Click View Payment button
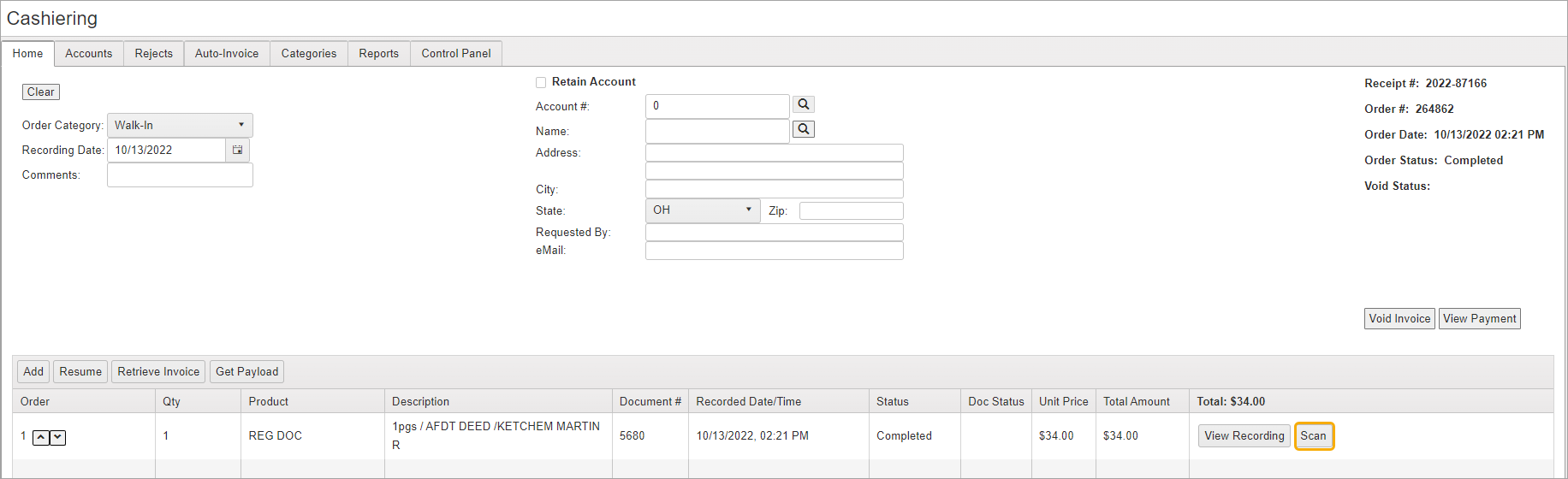This screenshot has height=479, width=1568. pos(1479,319)
